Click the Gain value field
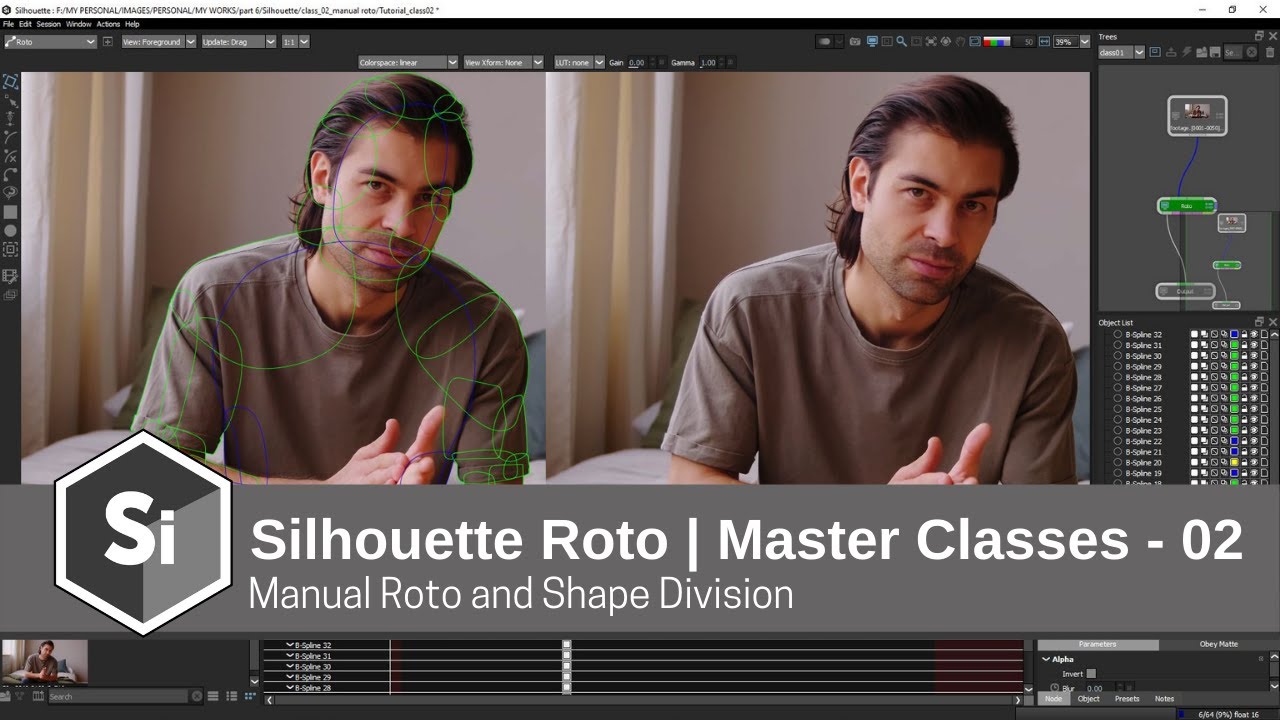This screenshot has width=1280, height=720. pyautogui.click(x=636, y=62)
